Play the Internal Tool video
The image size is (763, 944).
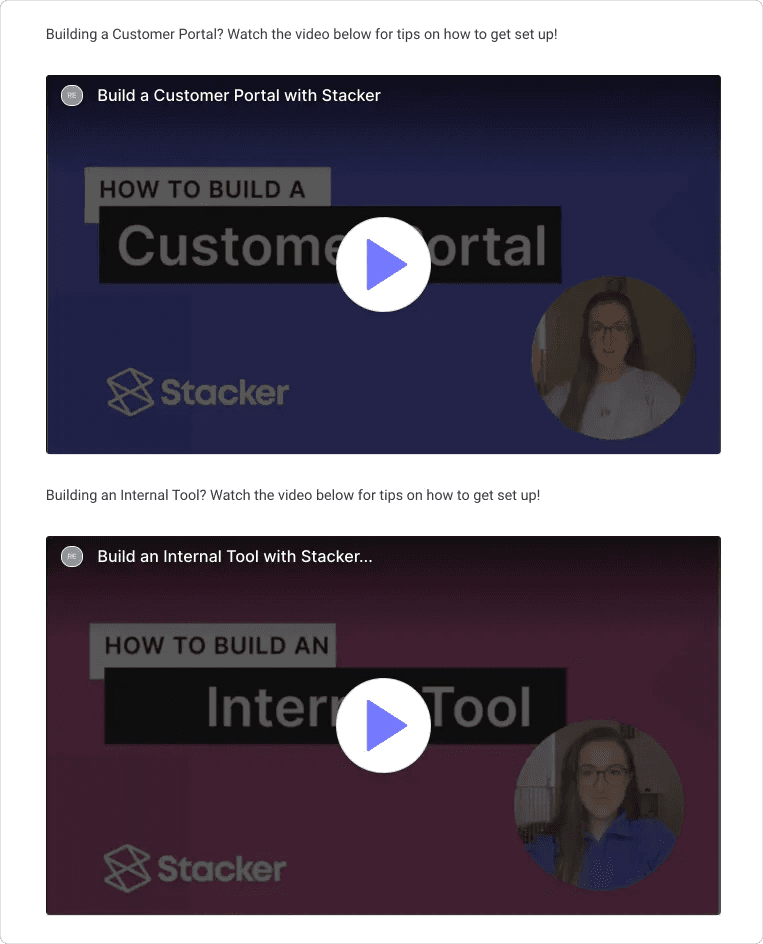383,725
